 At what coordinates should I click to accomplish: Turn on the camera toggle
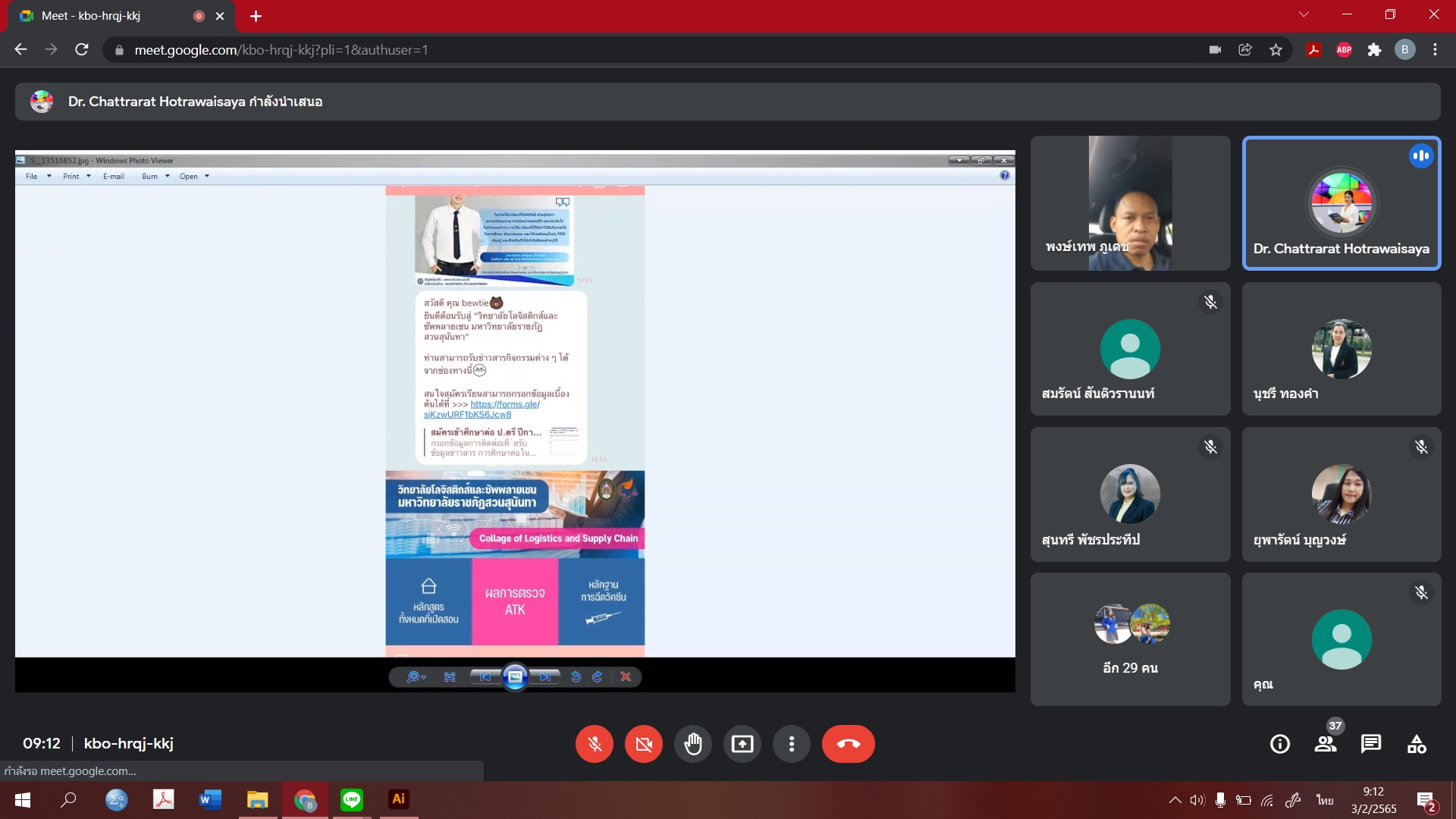pyautogui.click(x=643, y=744)
